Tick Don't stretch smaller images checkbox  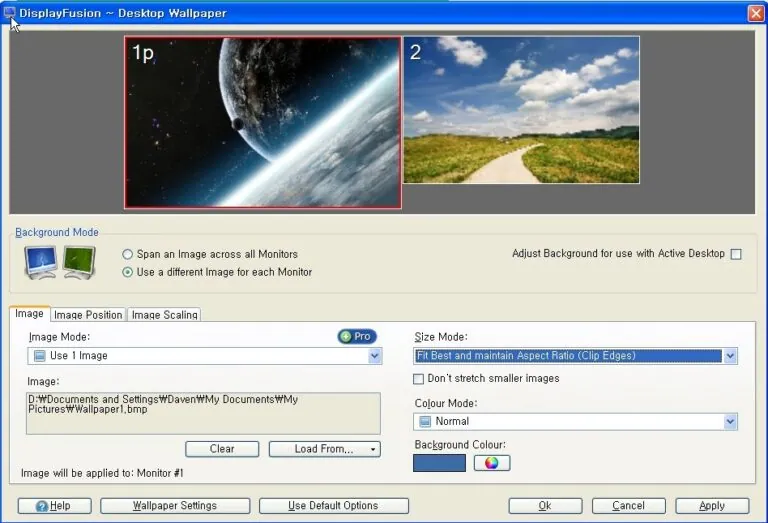(x=418, y=379)
